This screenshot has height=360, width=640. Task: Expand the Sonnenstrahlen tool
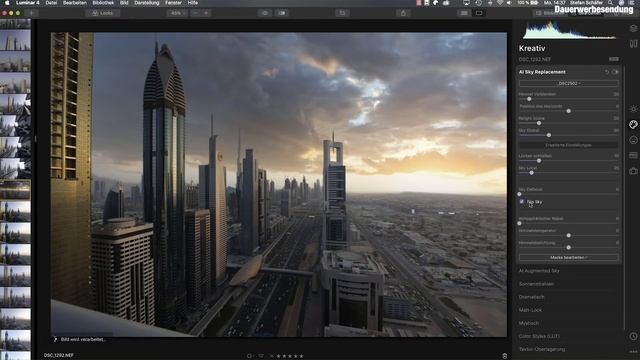[536, 284]
